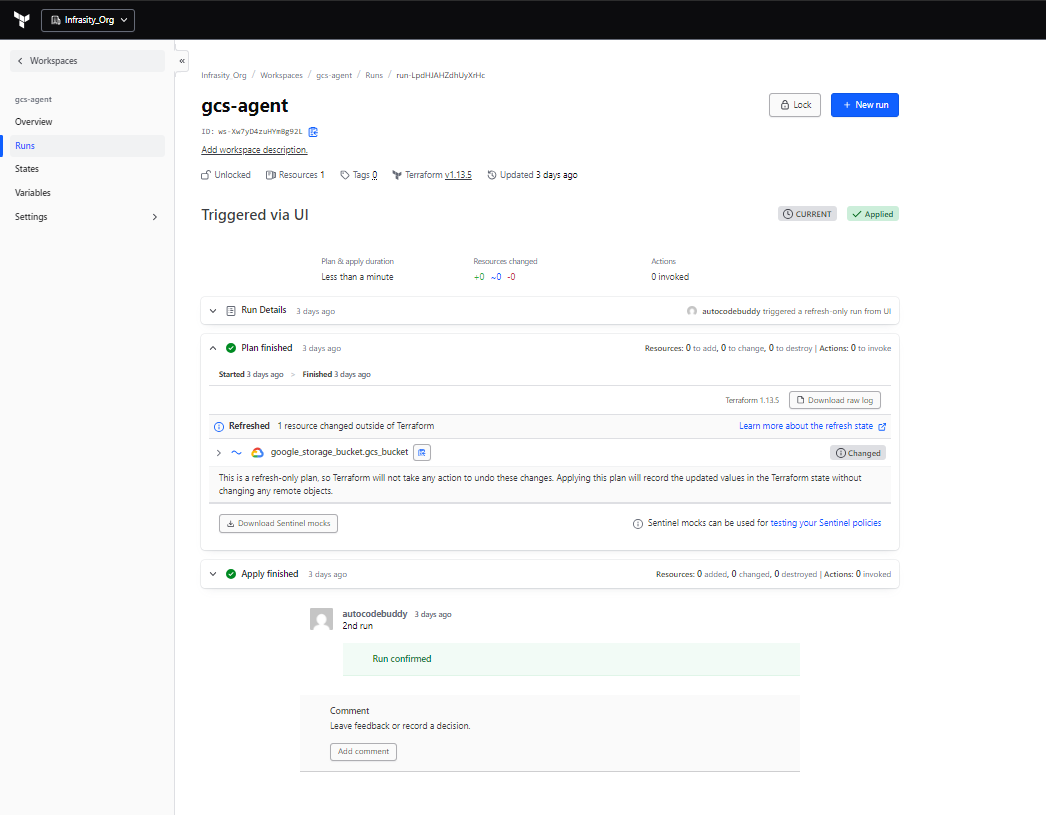Screen dimensions: 1046x815
Task: Expand the Settings sidebar item
Action: [x=87, y=217]
